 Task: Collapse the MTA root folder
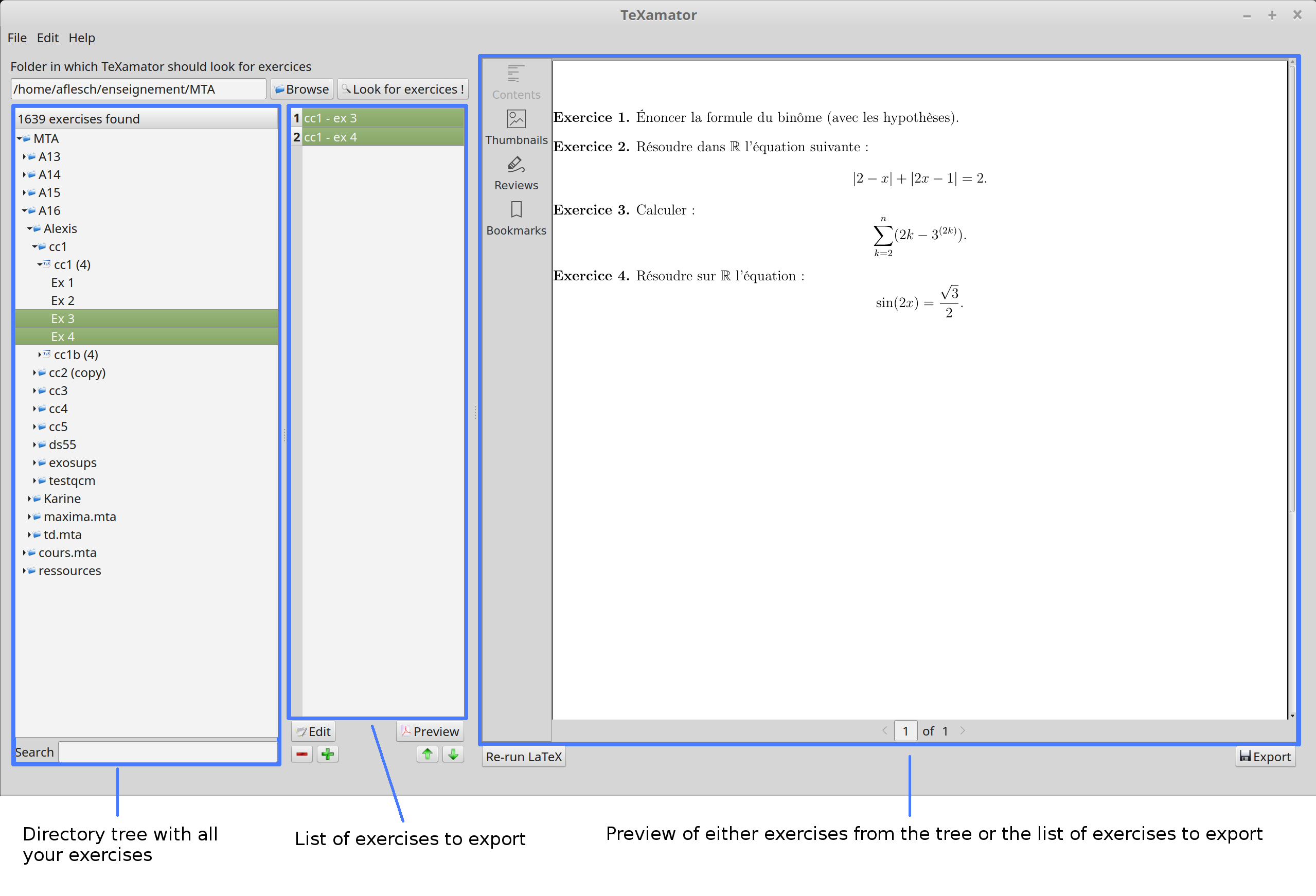tap(20, 139)
